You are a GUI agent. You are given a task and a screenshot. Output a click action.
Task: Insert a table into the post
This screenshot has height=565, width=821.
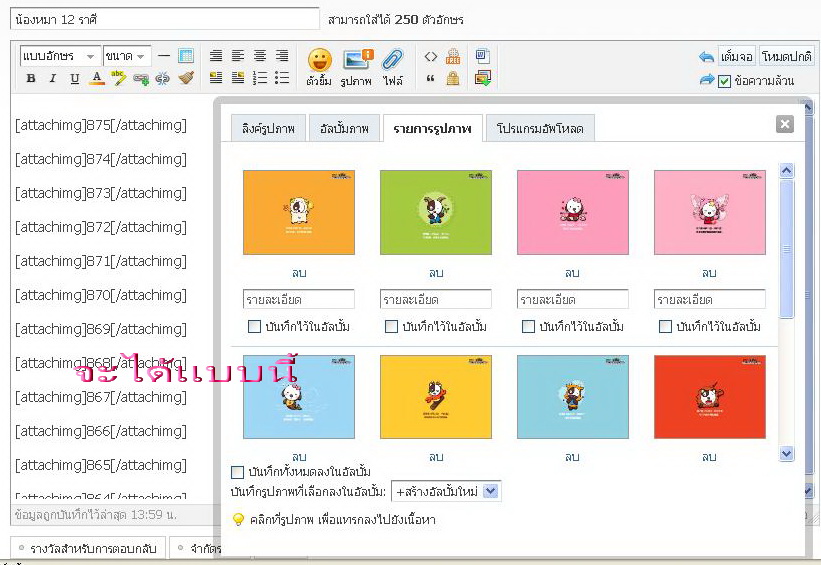coord(186,56)
